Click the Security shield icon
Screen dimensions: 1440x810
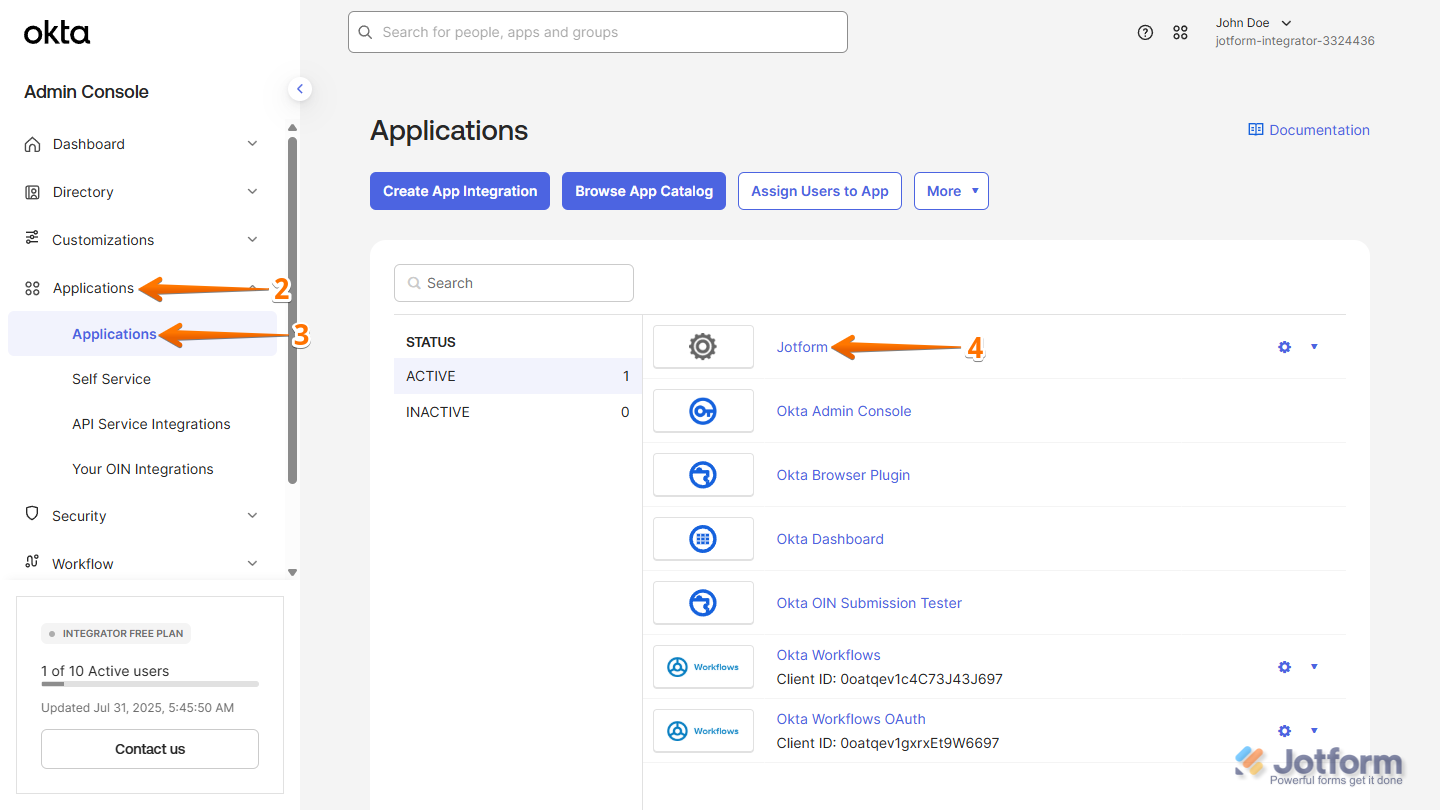point(33,515)
